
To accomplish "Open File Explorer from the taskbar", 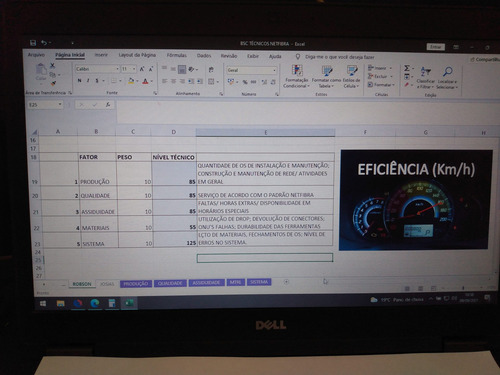I will point(60,303).
